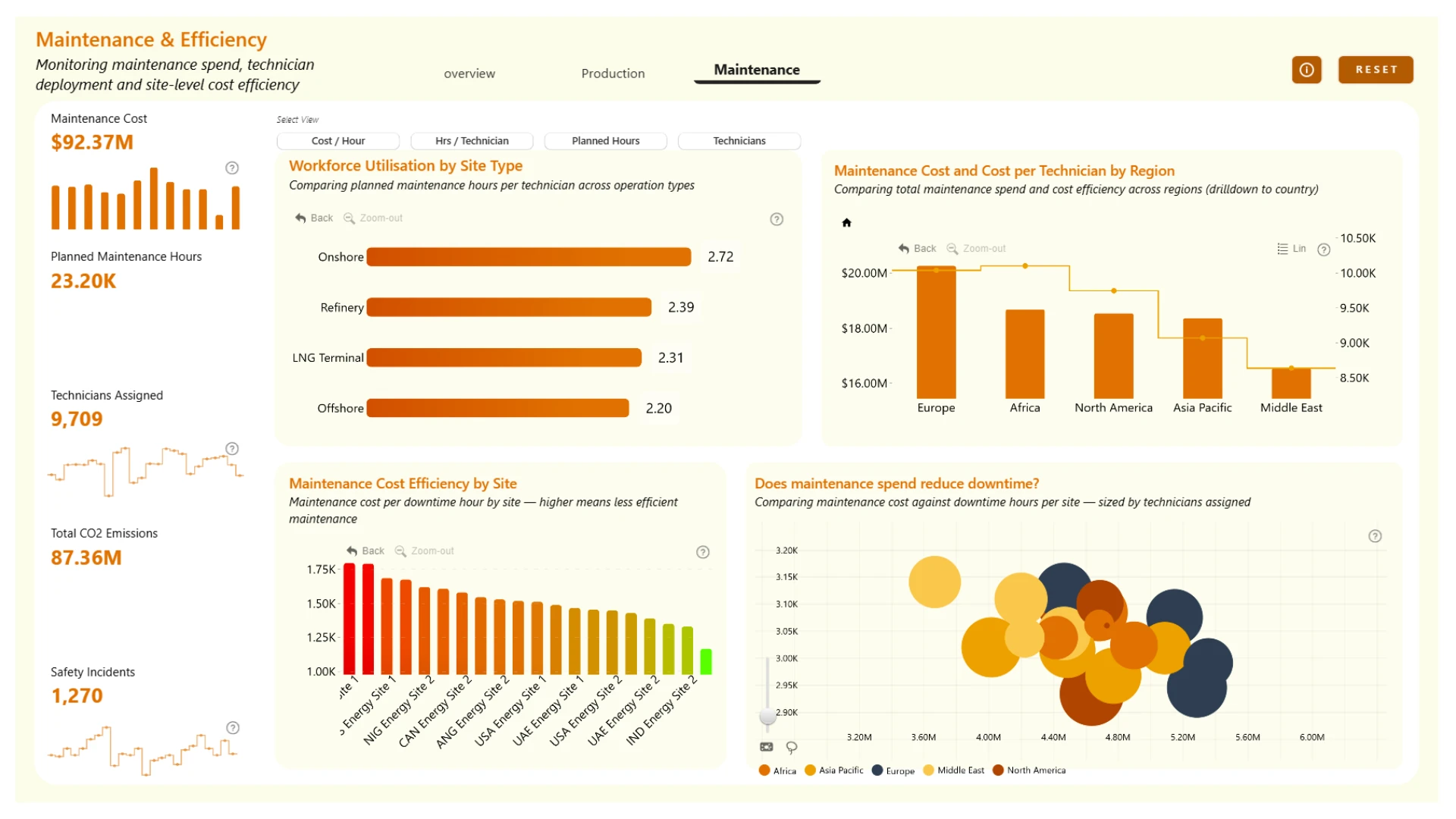Click the leftmost Middle East bubble in scatter
The image size is (1456, 819).
click(934, 582)
